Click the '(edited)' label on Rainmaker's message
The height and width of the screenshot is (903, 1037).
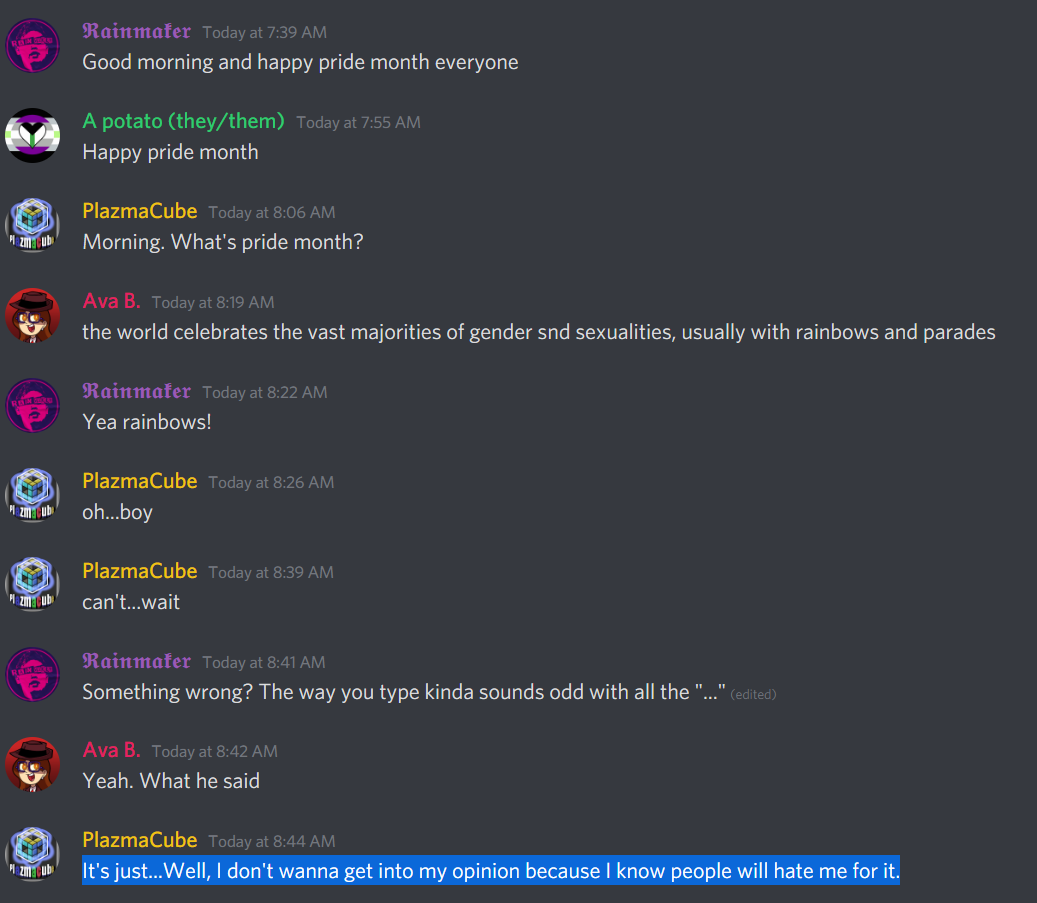click(753, 695)
